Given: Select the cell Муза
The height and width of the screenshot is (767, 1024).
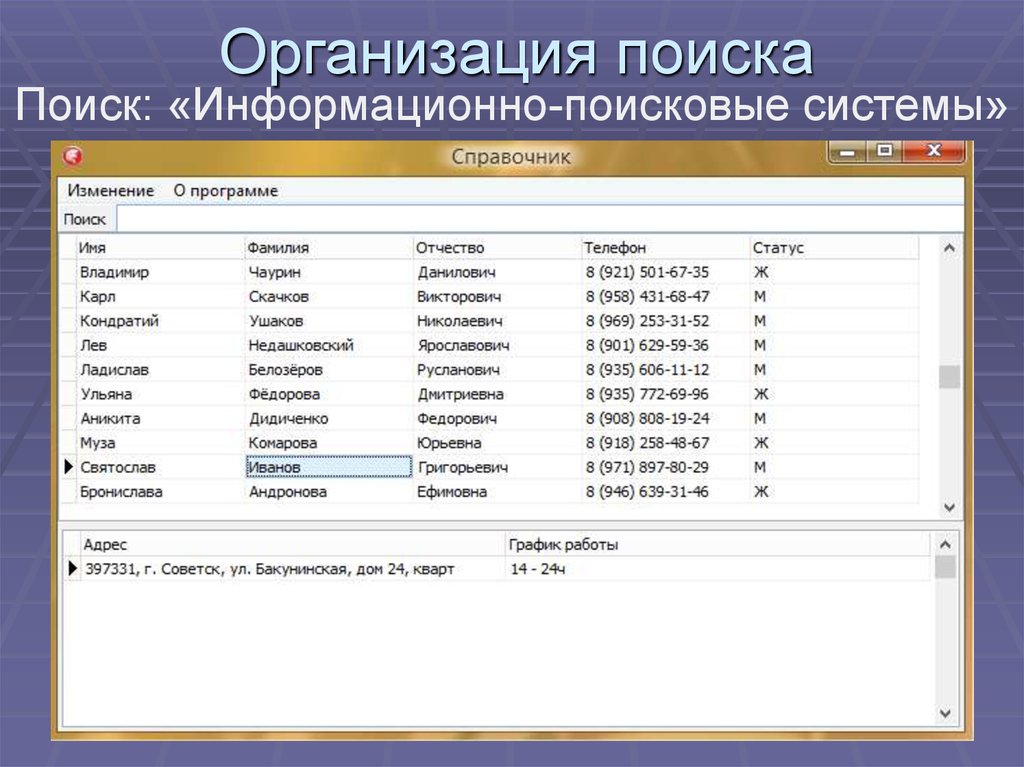Looking at the screenshot, I should pyautogui.click(x=160, y=443).
